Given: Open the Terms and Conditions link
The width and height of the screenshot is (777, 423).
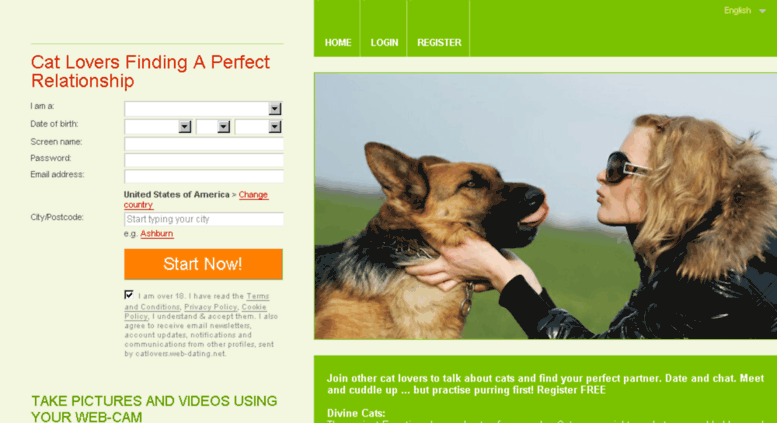Looking at the screenshot, I should point(196,301).
